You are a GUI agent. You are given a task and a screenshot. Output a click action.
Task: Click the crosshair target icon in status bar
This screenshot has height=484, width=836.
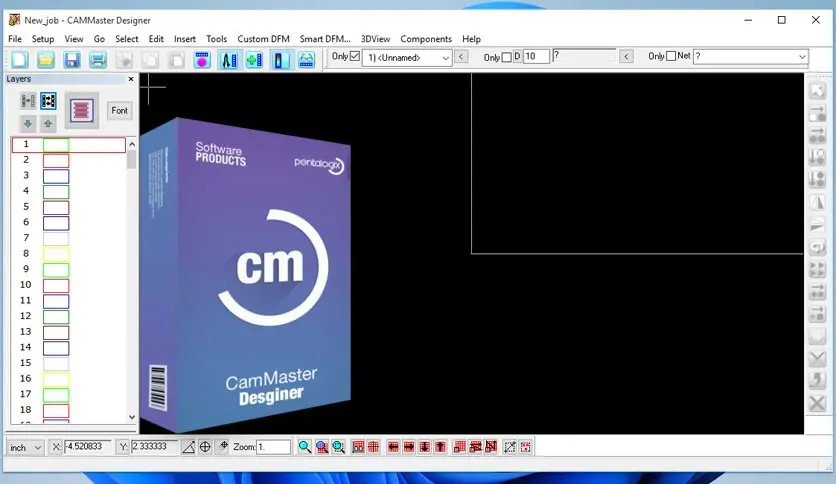(205, 447)
